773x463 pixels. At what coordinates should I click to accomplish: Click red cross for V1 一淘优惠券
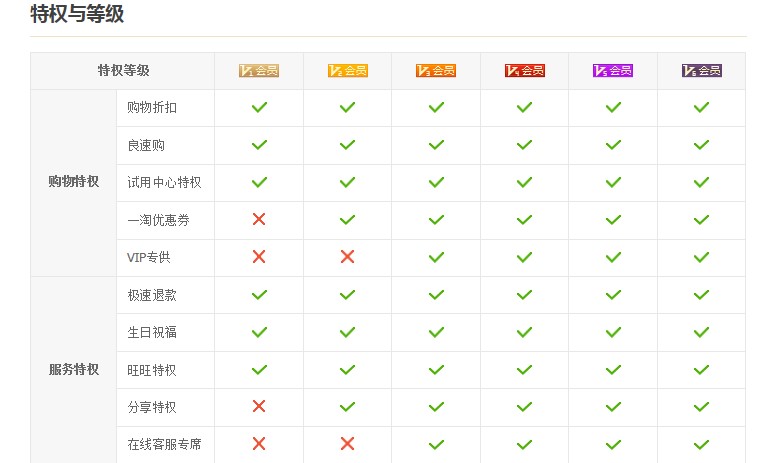(x=259, y=219)
